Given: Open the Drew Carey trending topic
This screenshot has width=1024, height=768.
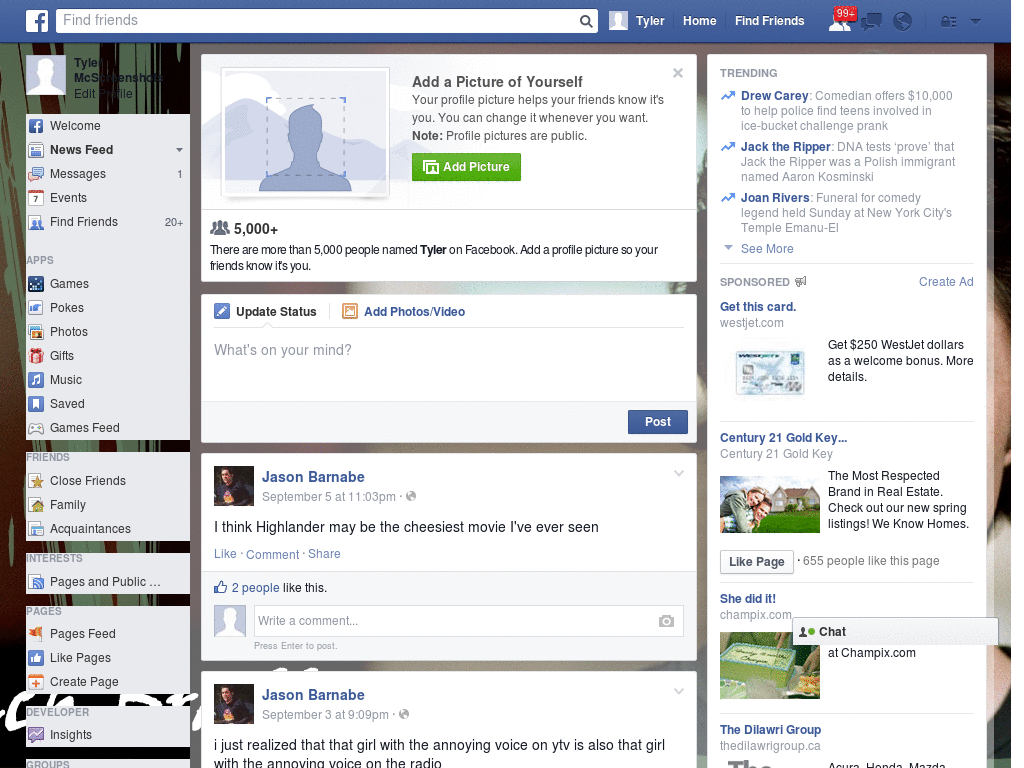Looking at the screenshot, I should point(775,96).
